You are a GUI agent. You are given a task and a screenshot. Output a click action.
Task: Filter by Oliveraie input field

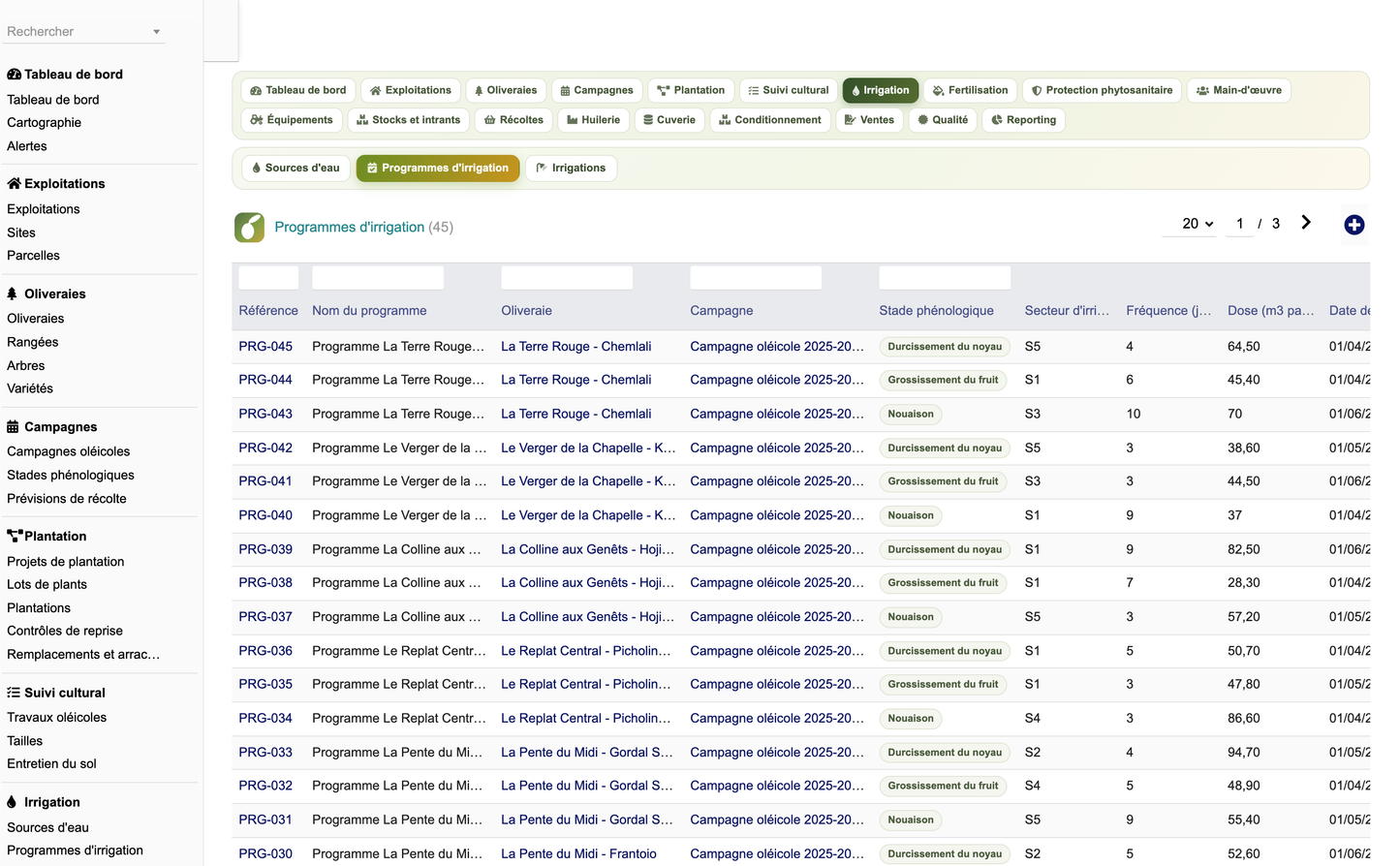pos(567,277)
